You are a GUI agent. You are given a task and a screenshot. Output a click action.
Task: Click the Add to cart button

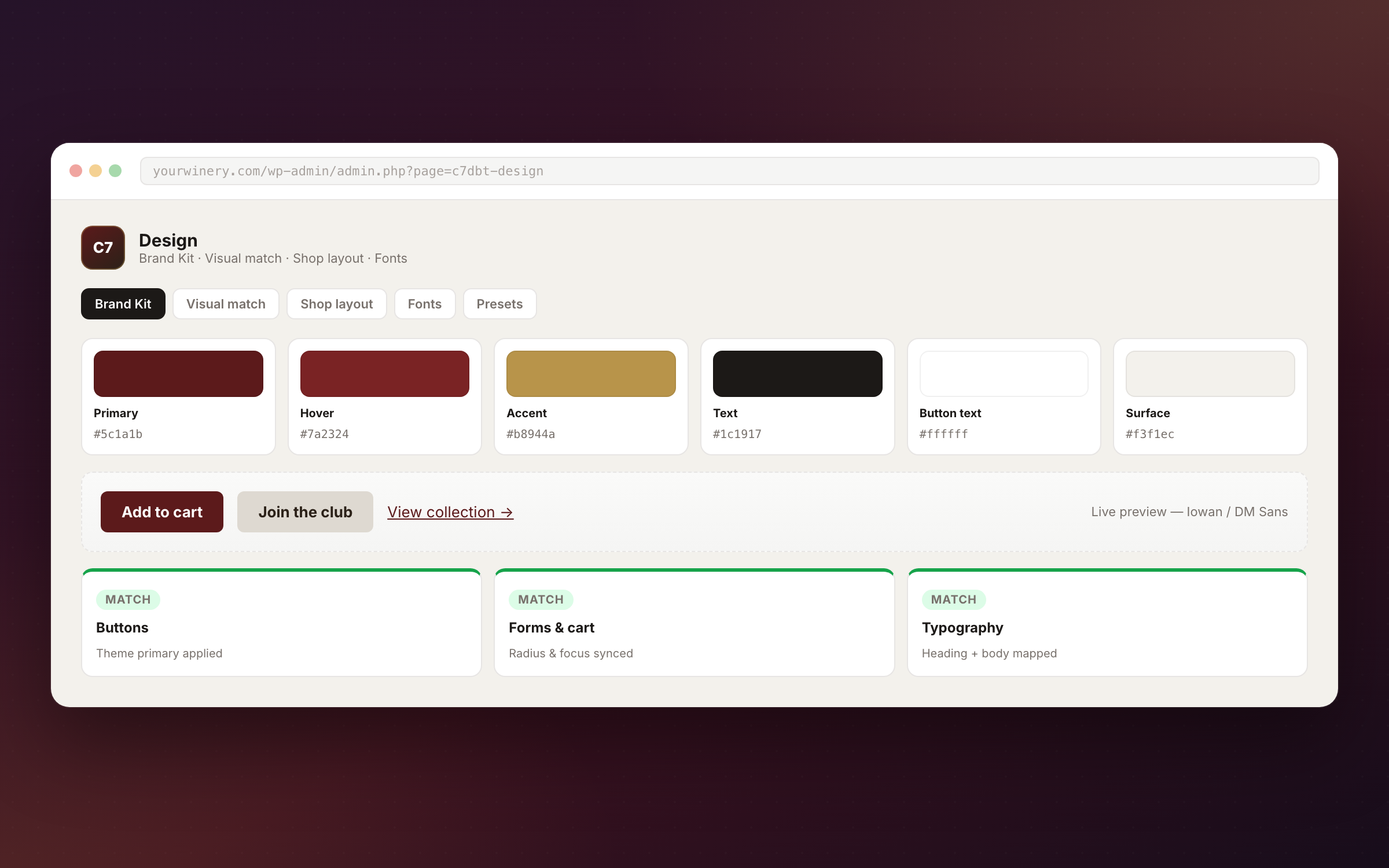point(162,512)
